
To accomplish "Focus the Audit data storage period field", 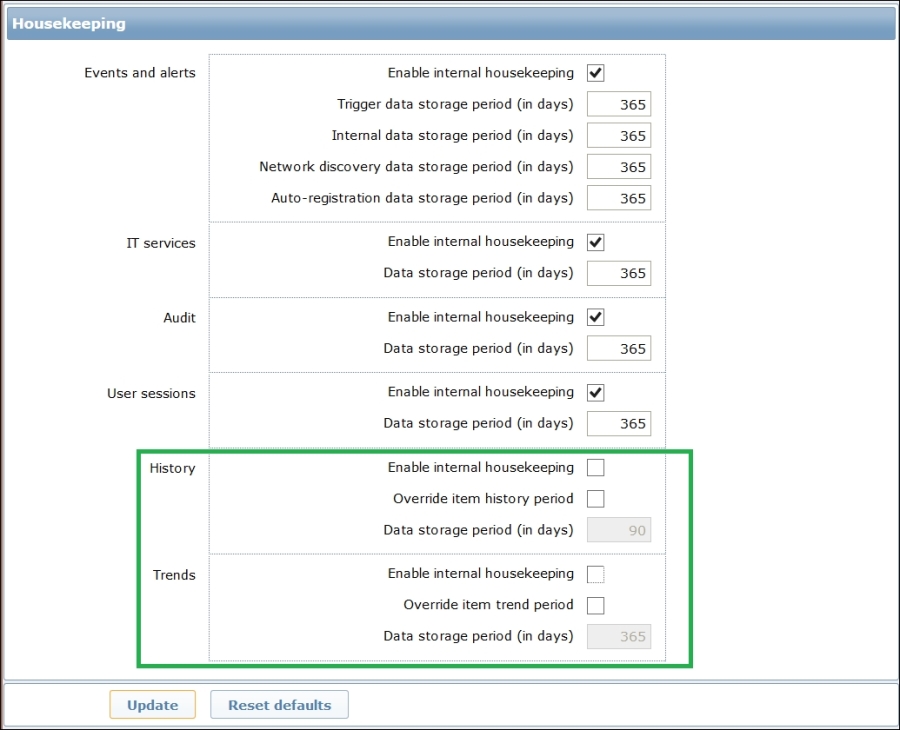I will 618,349.
